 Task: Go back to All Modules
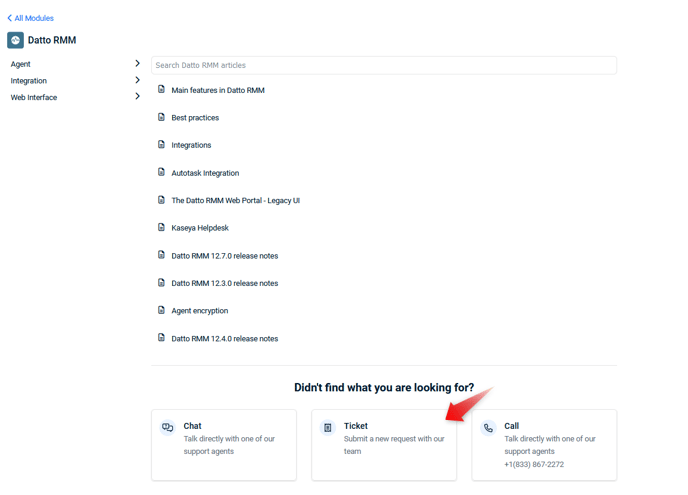pyautogui.click(x=30, y=18)
